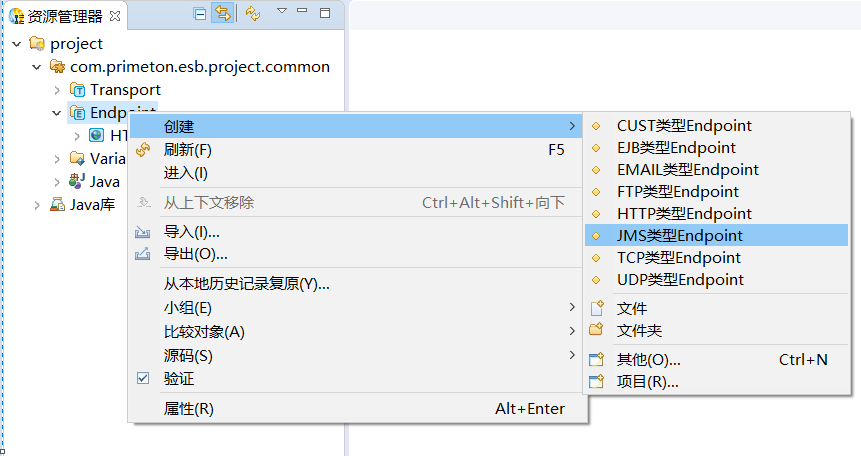Toggle Link with Editor button

tap(221, 14)
